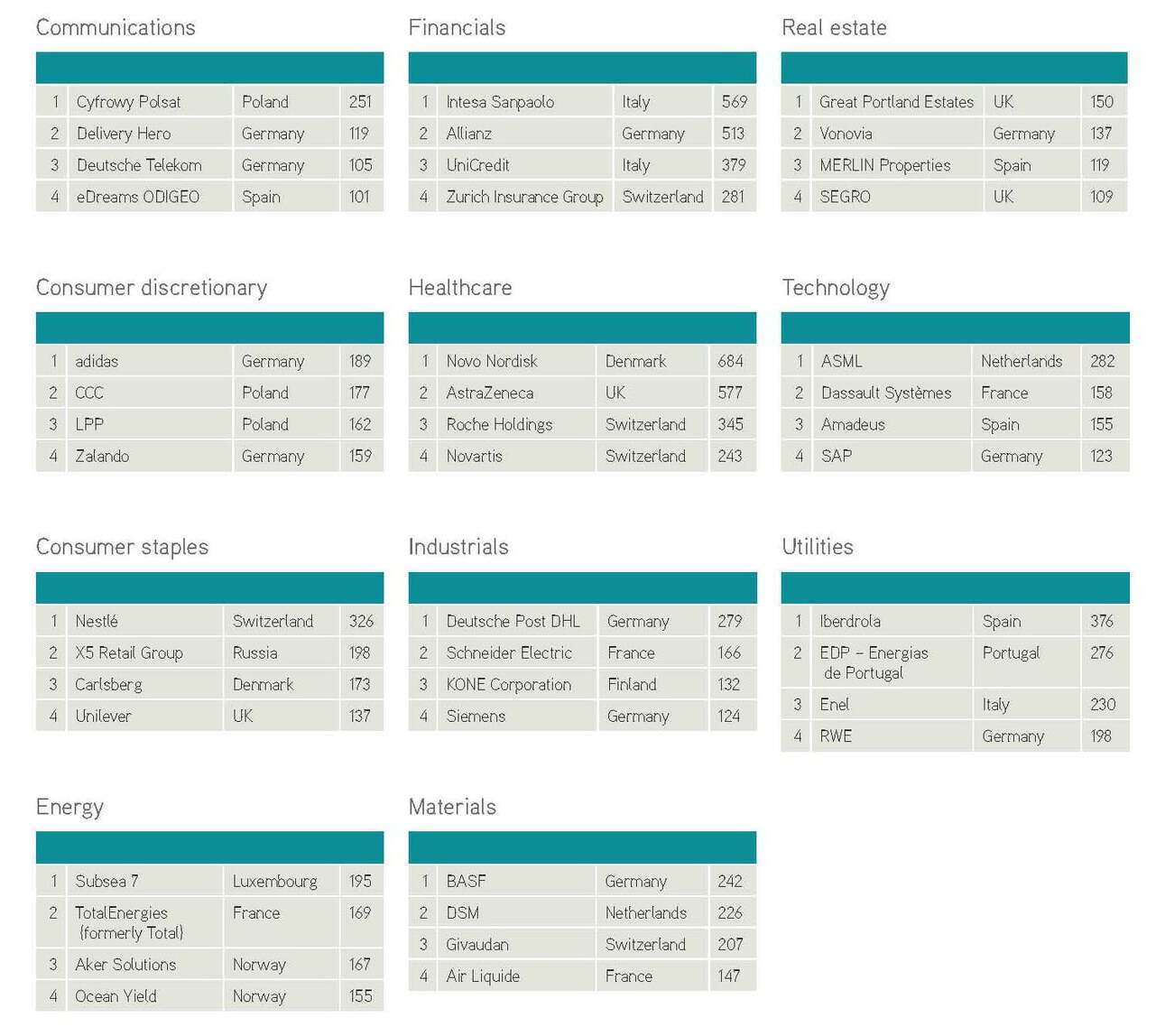This screenshot has width=1165, height=1036.
Task: Click Vonovia company name
Action: click(846, 134)
